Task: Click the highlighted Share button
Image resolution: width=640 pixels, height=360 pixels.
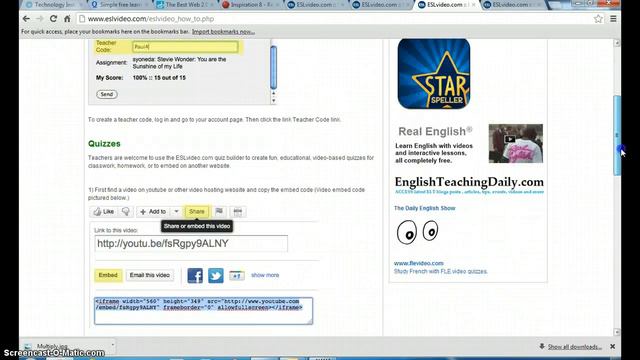Action: [197, 211]
